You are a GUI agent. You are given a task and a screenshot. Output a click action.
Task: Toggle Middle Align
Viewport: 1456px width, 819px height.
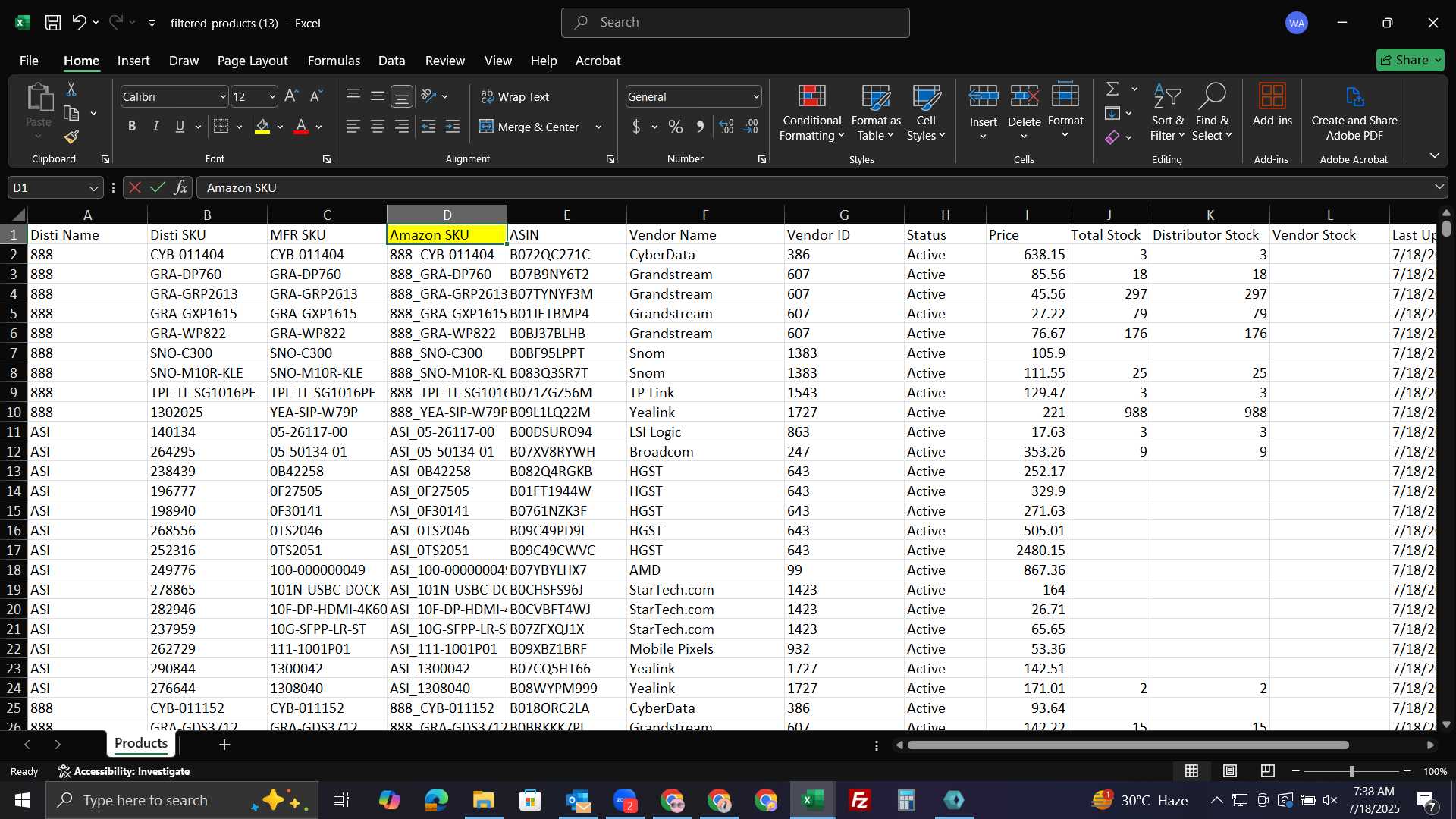click(x=378, y=96)
